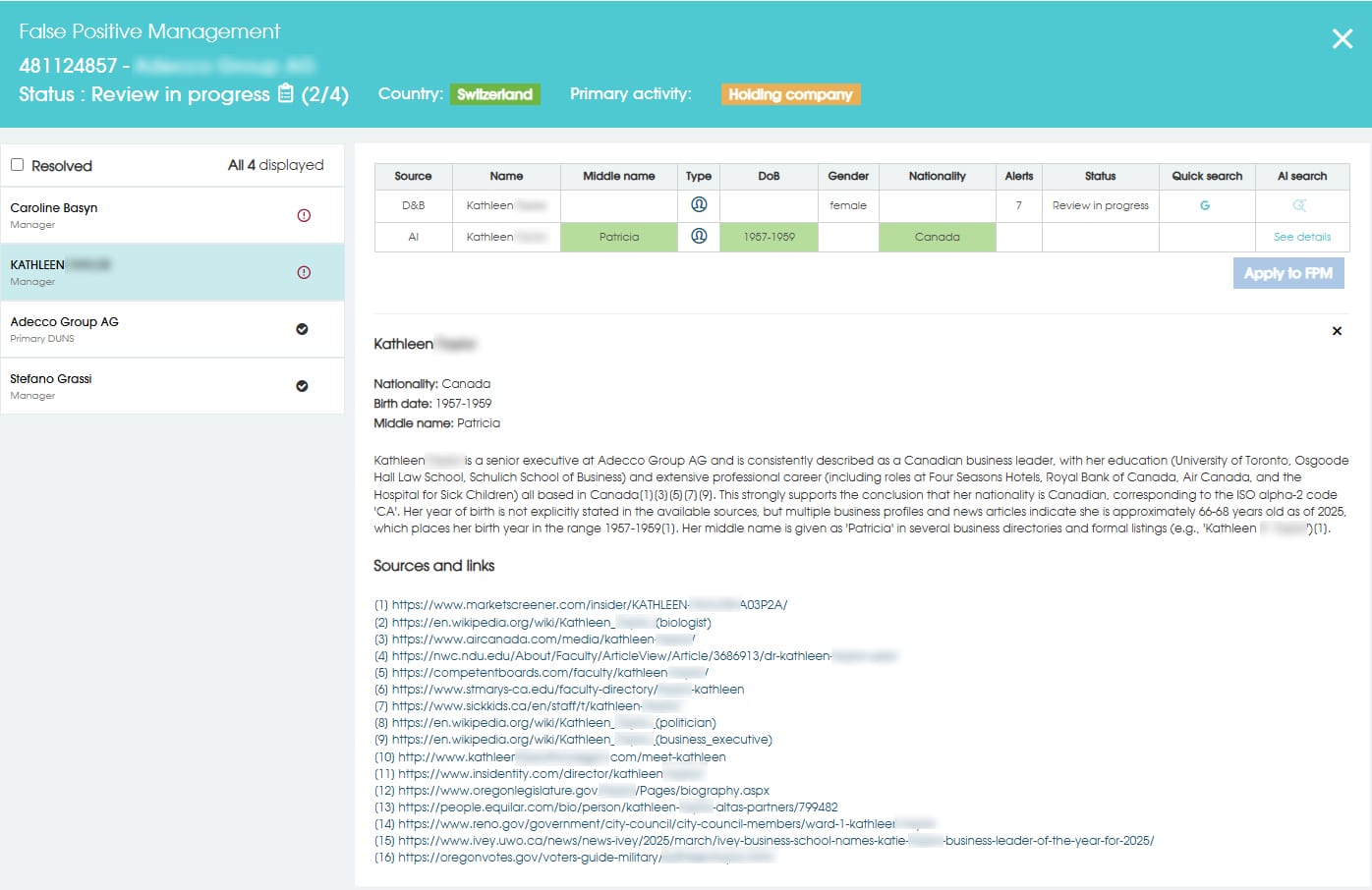The height and width of the screenshot is (890, 1372).
Task: Click the AI search magnifier icon
Action: click(x=1299, y=205)
